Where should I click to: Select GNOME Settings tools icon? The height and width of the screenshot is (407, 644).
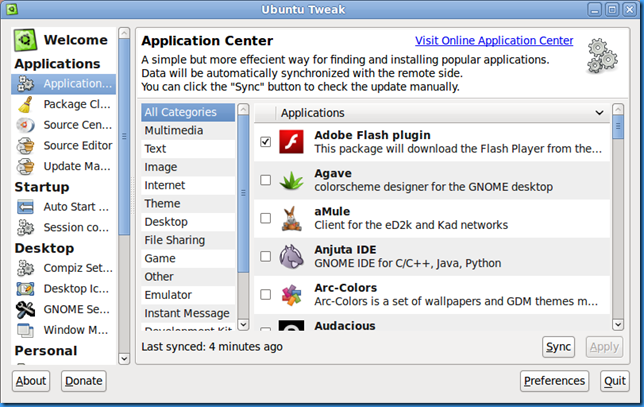(25, 309)
